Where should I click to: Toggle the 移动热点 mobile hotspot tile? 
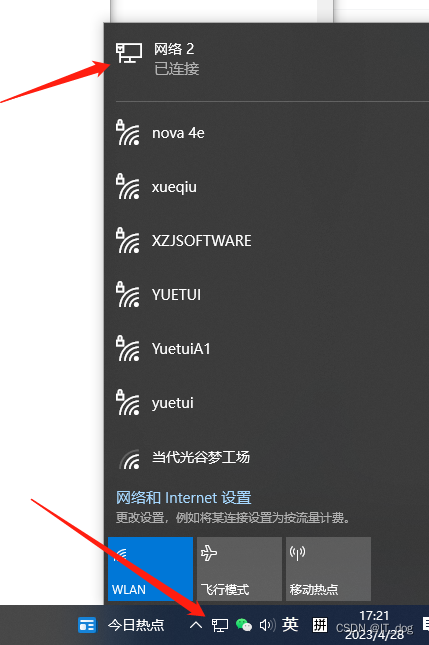click(328, 568)
